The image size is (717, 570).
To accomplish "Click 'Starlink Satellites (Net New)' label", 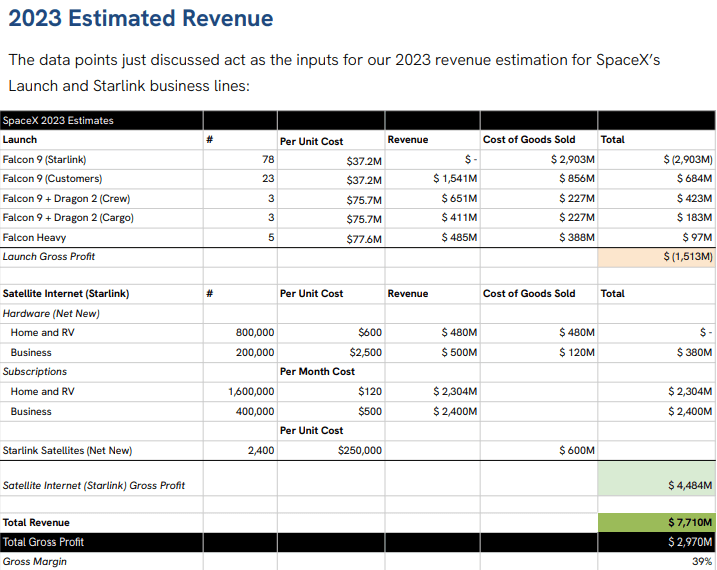I will coord(67,451).
